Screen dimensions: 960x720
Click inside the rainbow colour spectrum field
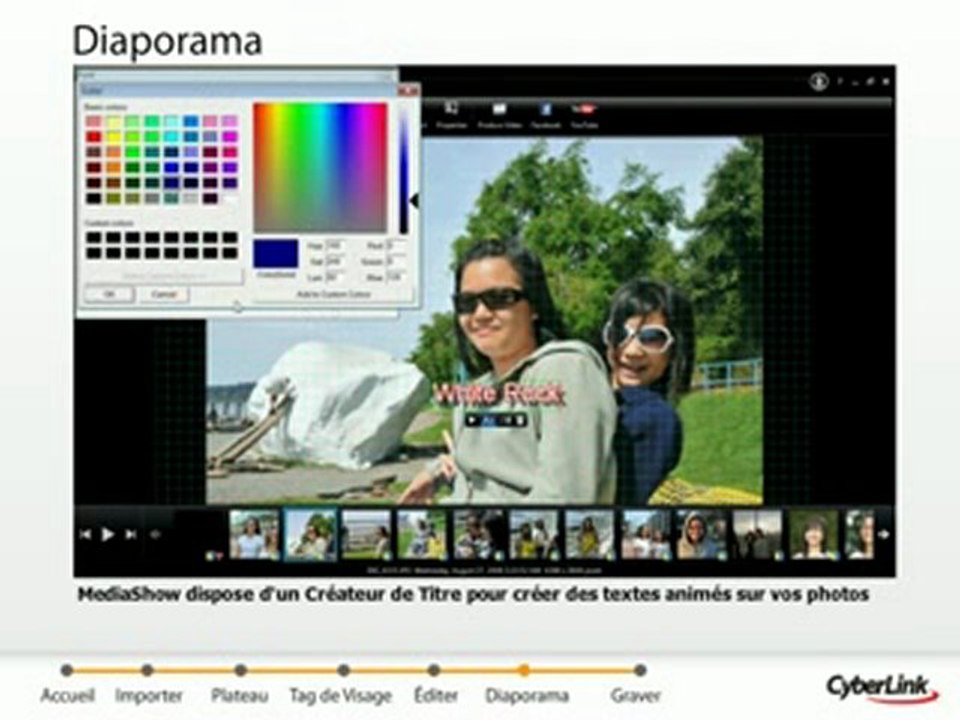pos(320,167)
